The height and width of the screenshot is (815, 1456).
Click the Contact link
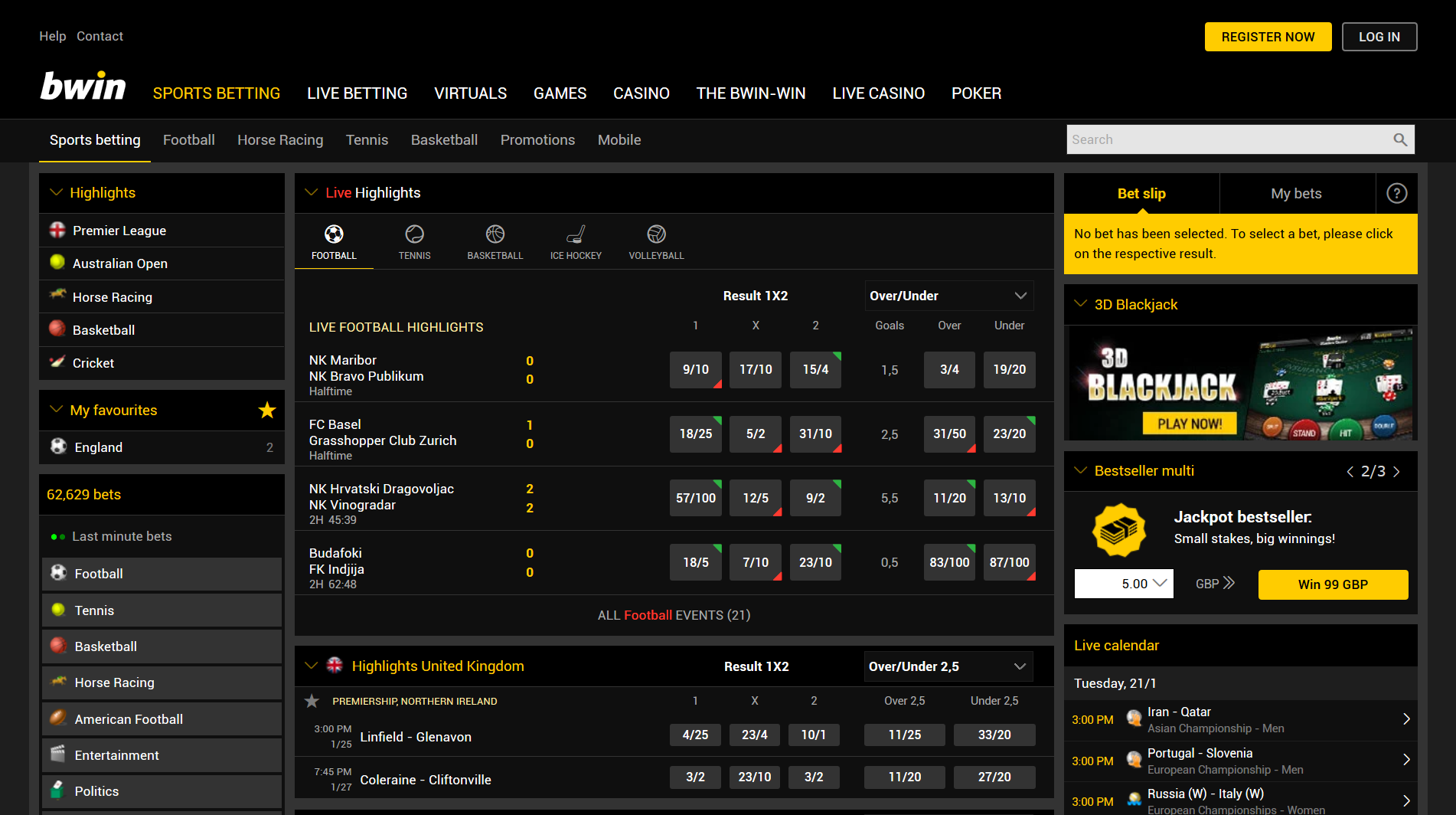tap(100, 36)
